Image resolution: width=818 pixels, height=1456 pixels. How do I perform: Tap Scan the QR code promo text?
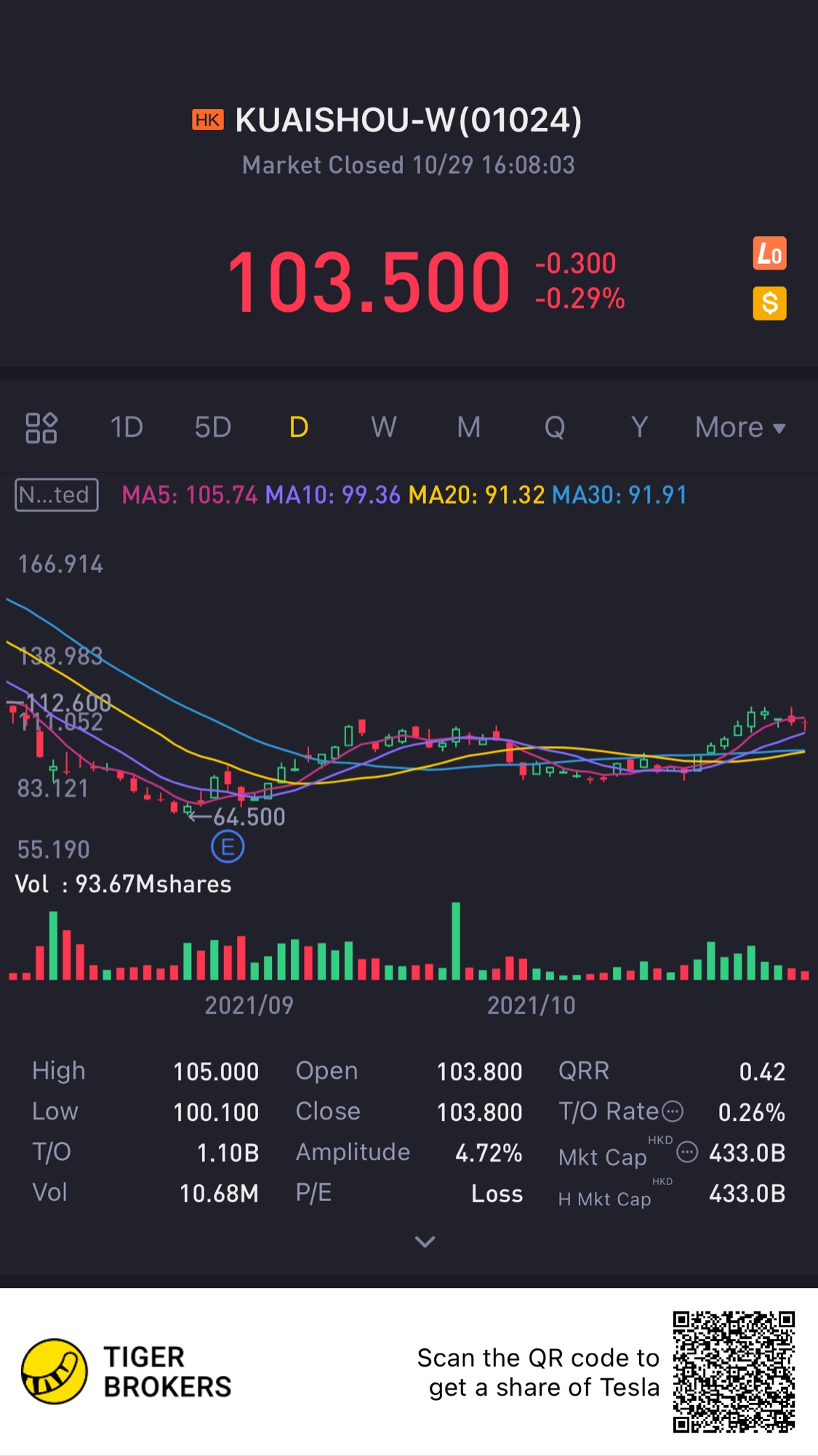(x=538, y=1372)
